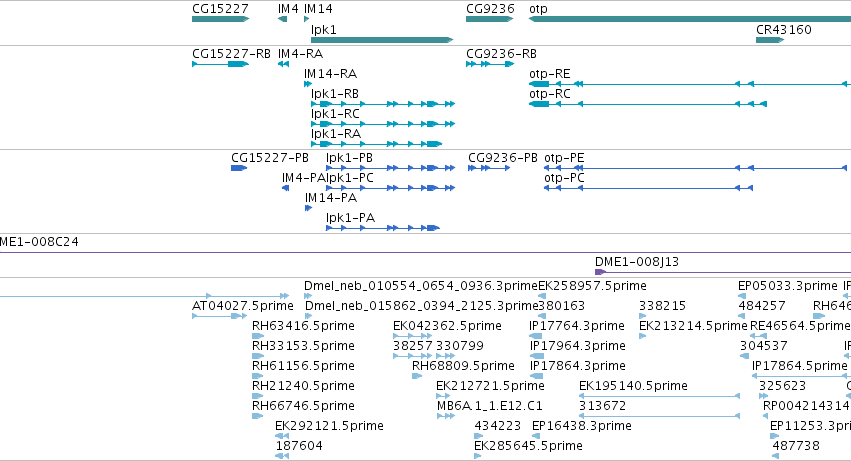The width and height of the screenshot is (851, 461).
Task: Click the IM4-PA protein label
Action: coord(303,178)
